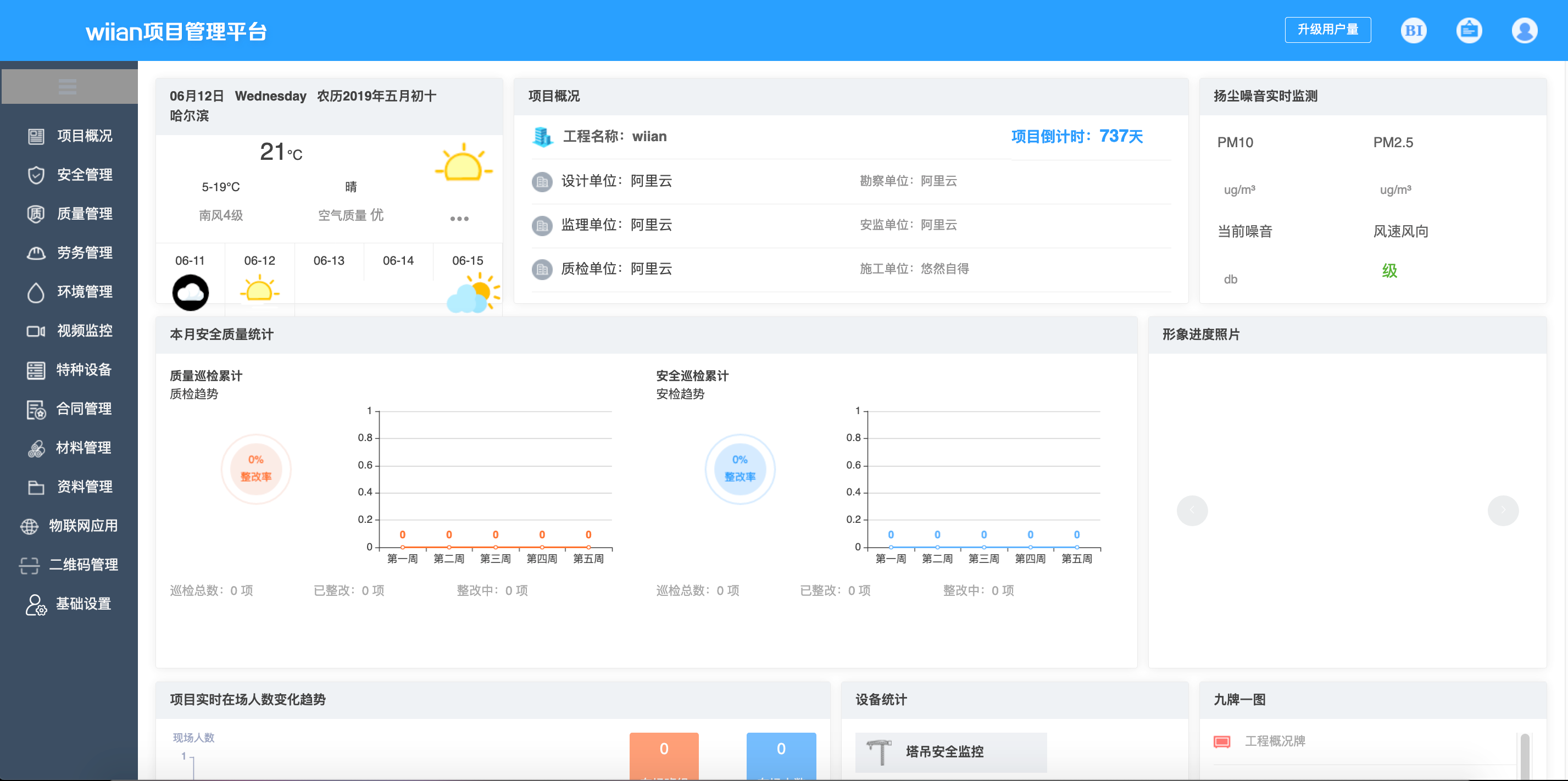Click the icon beside 质检单位
1568x781 pixels.
click(542, 269)
